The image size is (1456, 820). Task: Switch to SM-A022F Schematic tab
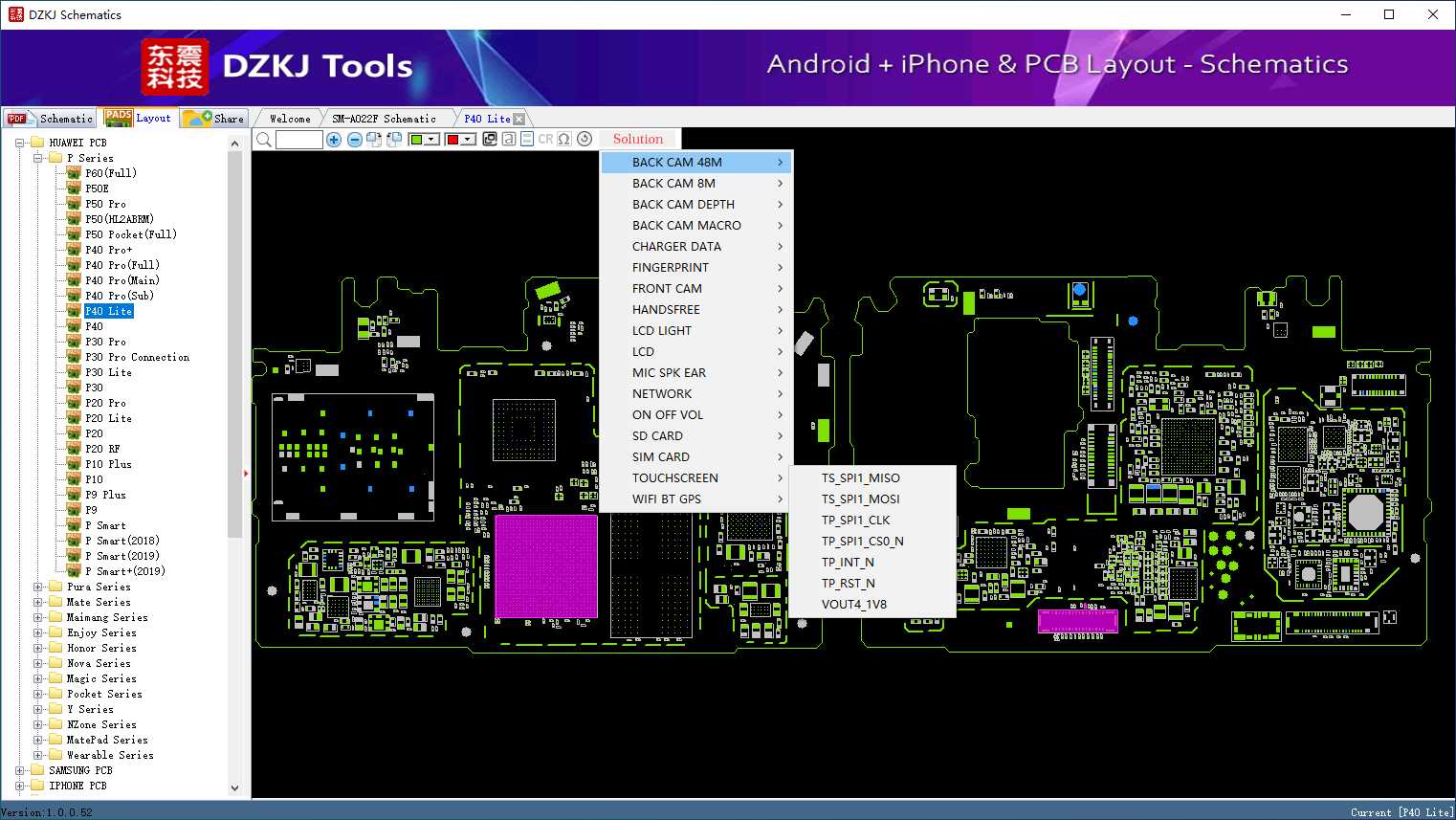[384, 119]
